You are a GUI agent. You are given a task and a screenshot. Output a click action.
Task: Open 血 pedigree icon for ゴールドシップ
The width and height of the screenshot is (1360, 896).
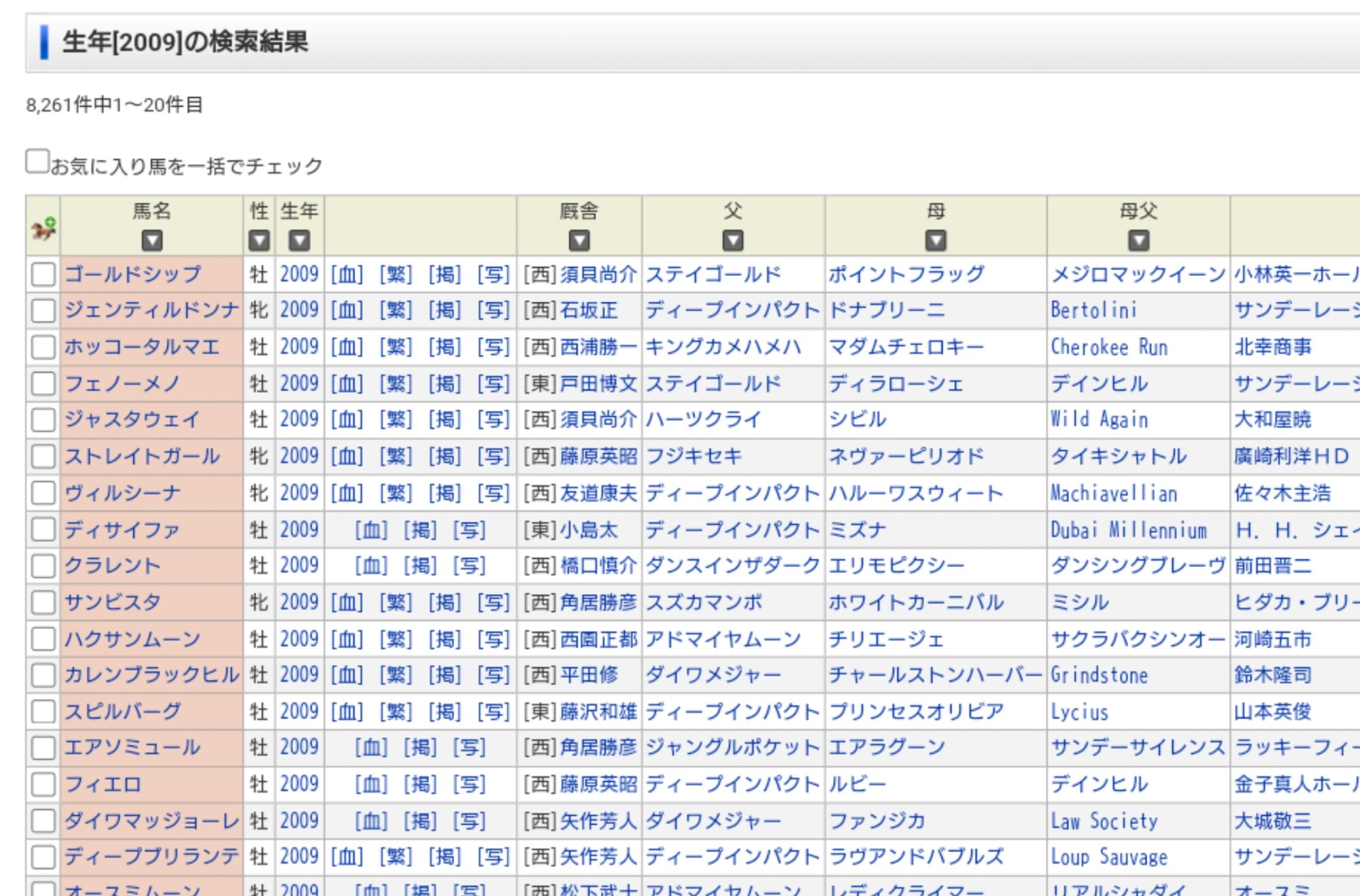tap(347, 275)
